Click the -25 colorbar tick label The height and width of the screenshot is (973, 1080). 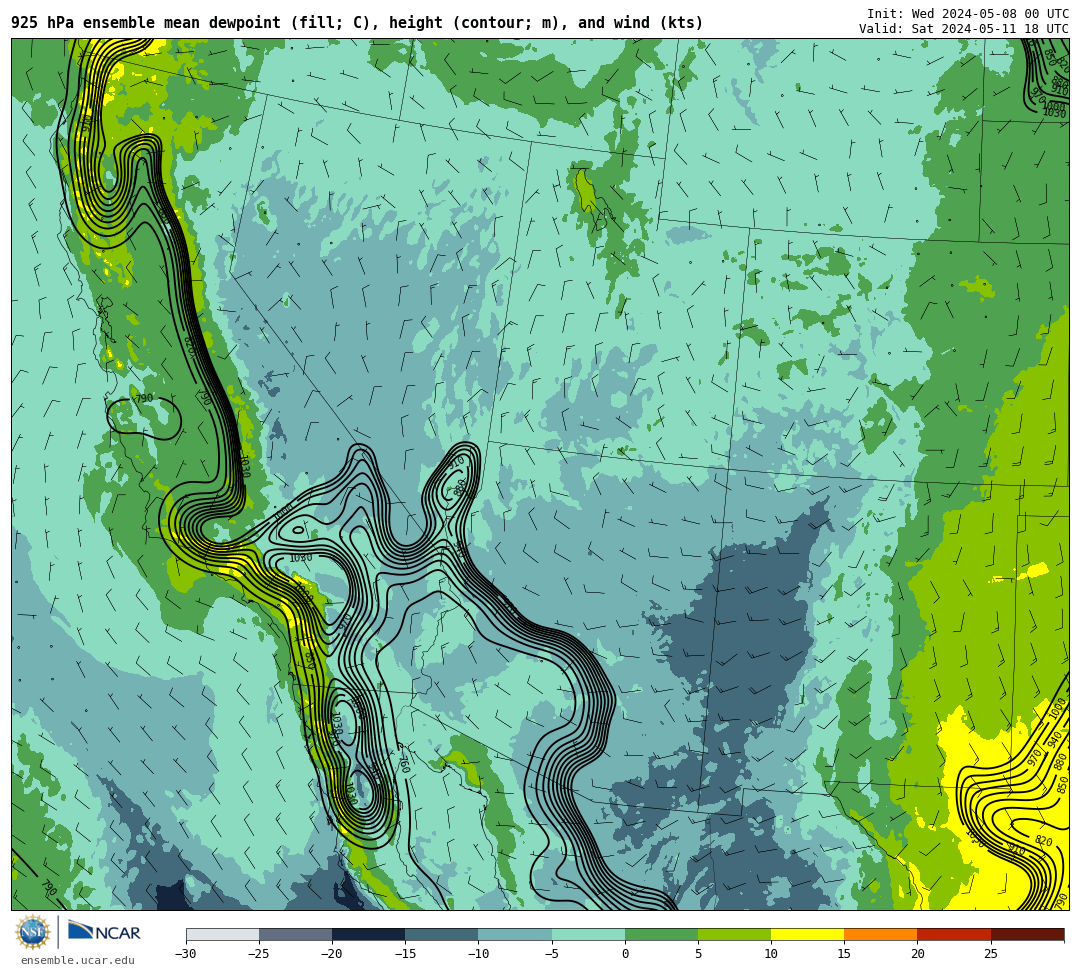point(259,954)
